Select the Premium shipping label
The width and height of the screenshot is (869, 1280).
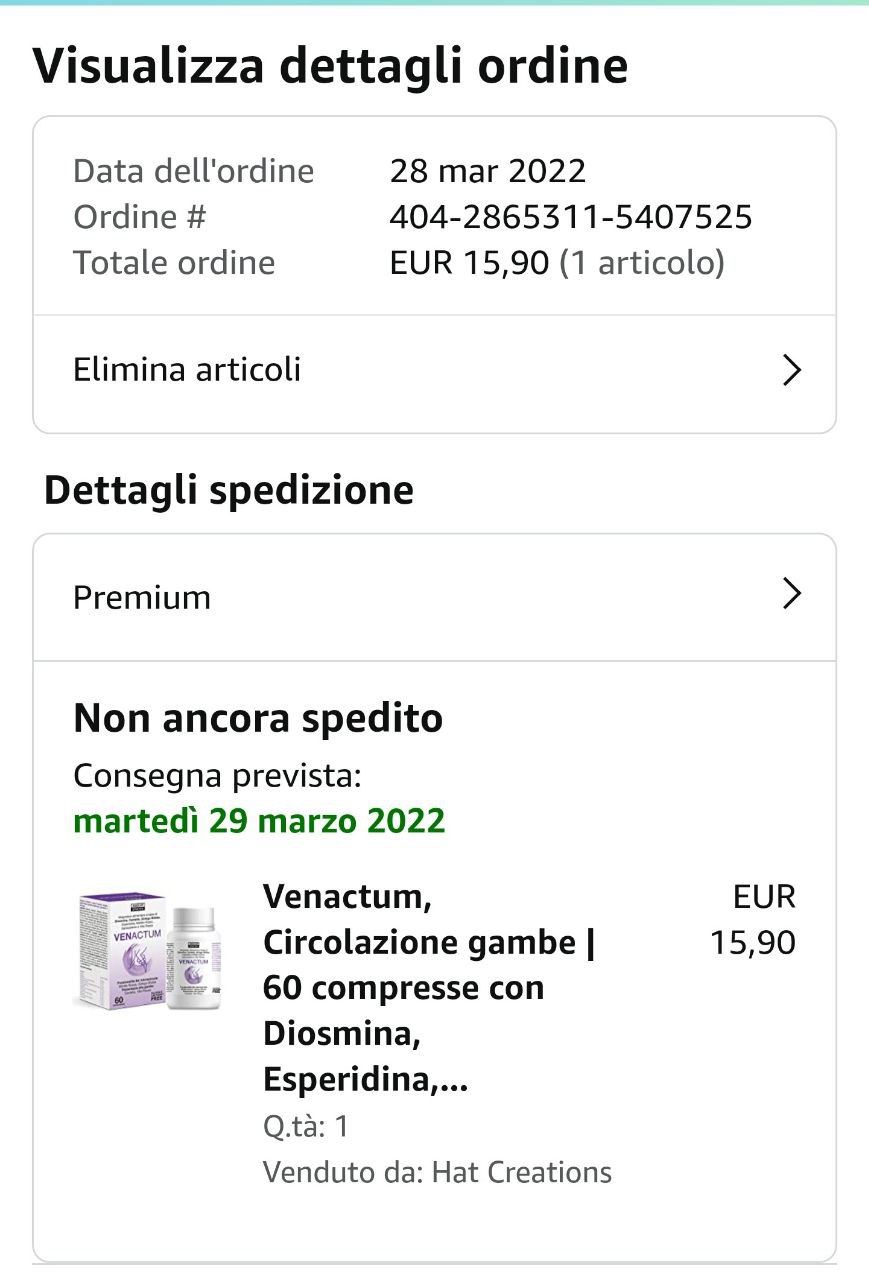coord(142,597)
